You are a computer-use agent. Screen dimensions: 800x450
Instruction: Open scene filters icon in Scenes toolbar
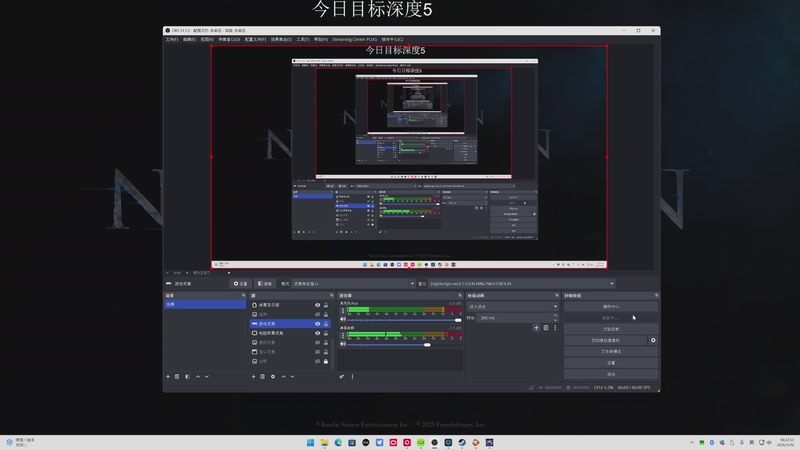coord(187,377)
